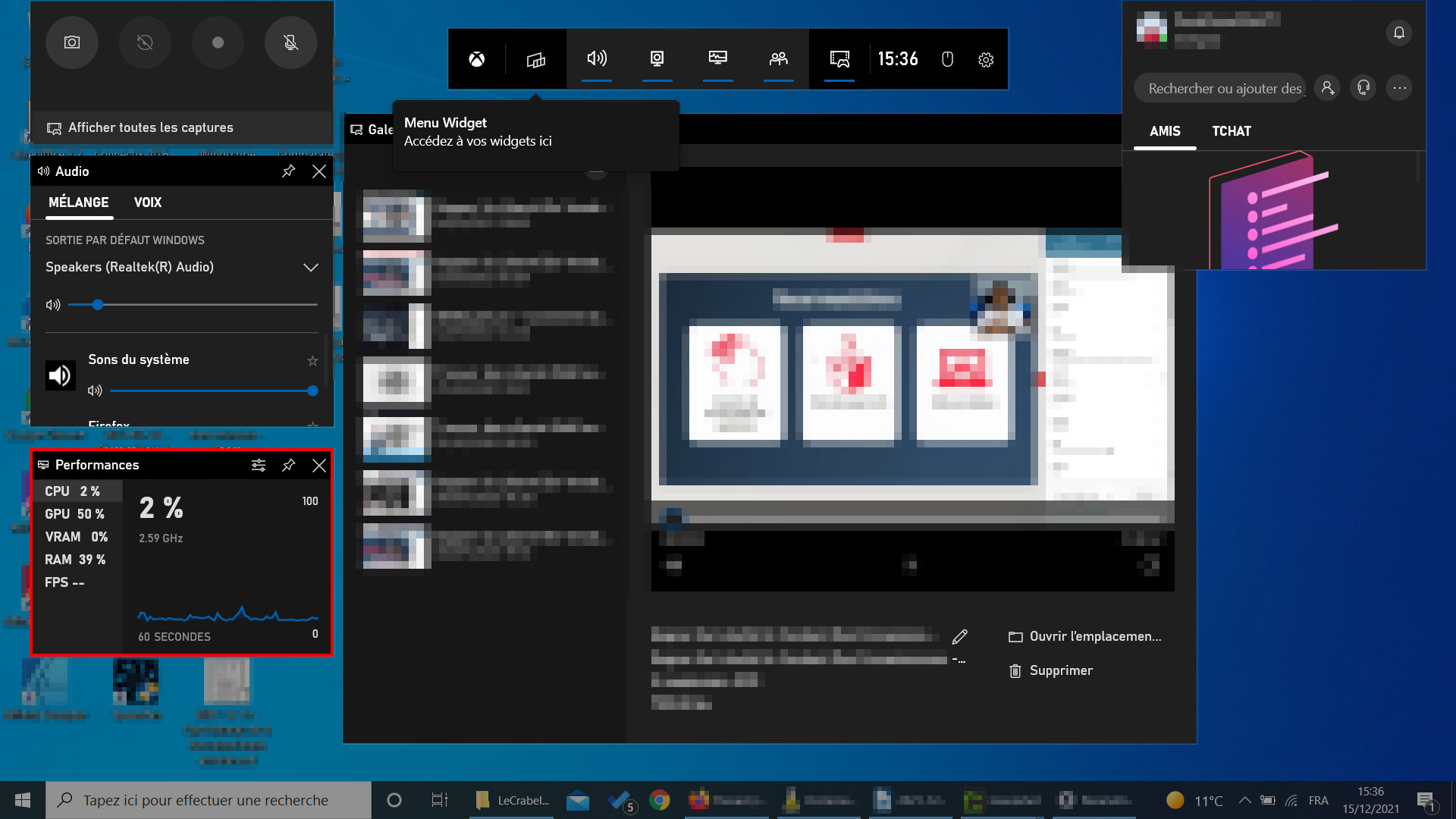Take a screenshot with the camera icon
This screenshot has width=1456, height=819.
click(72, 42)
